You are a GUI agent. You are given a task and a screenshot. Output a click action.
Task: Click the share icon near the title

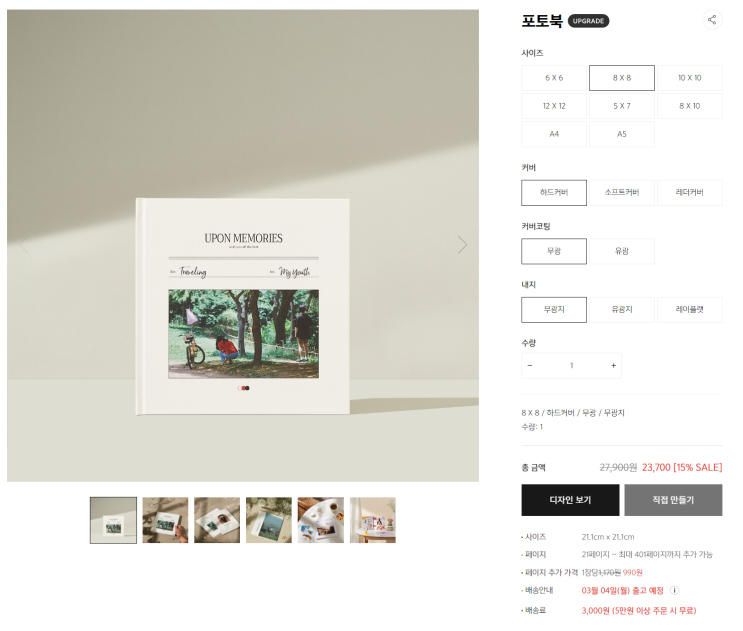click(x=712, y=20)
